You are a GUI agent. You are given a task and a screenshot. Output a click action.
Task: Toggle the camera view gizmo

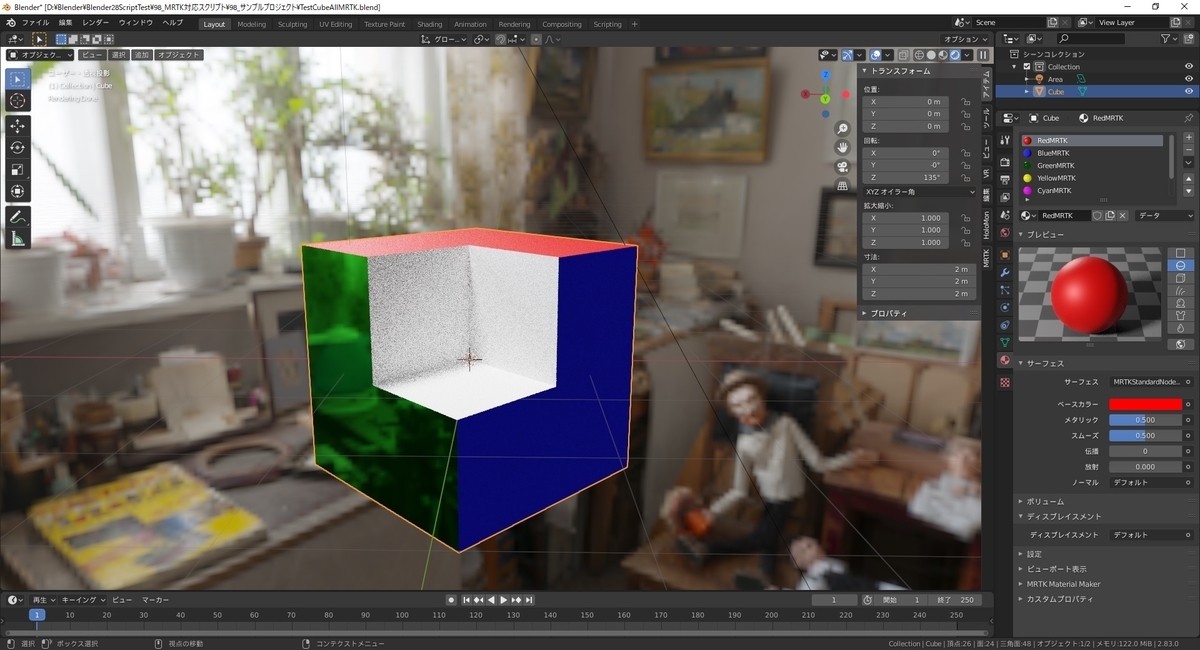tap(843, 166)
